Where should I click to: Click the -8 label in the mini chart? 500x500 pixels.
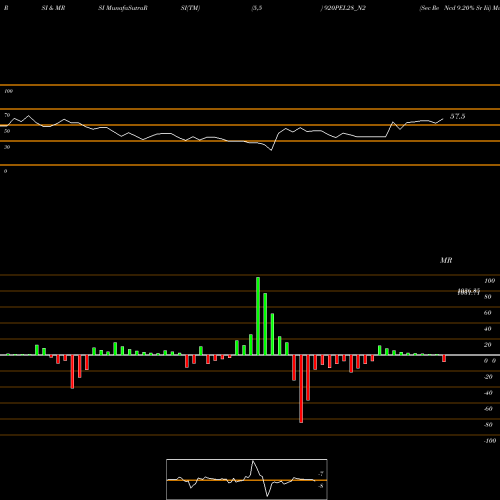click(321, 486)
